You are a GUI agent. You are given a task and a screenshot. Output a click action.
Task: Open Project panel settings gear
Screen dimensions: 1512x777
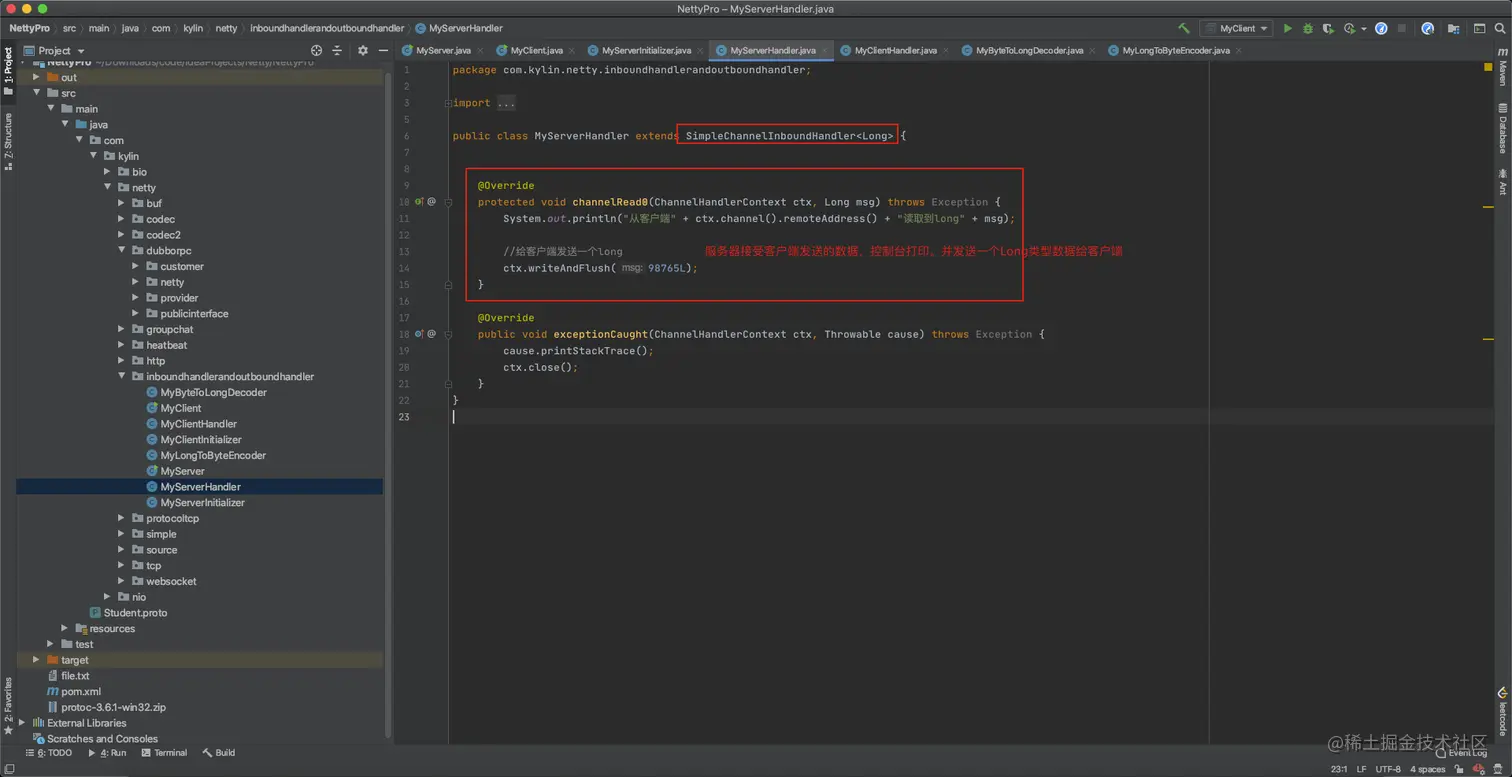(363, 50)
